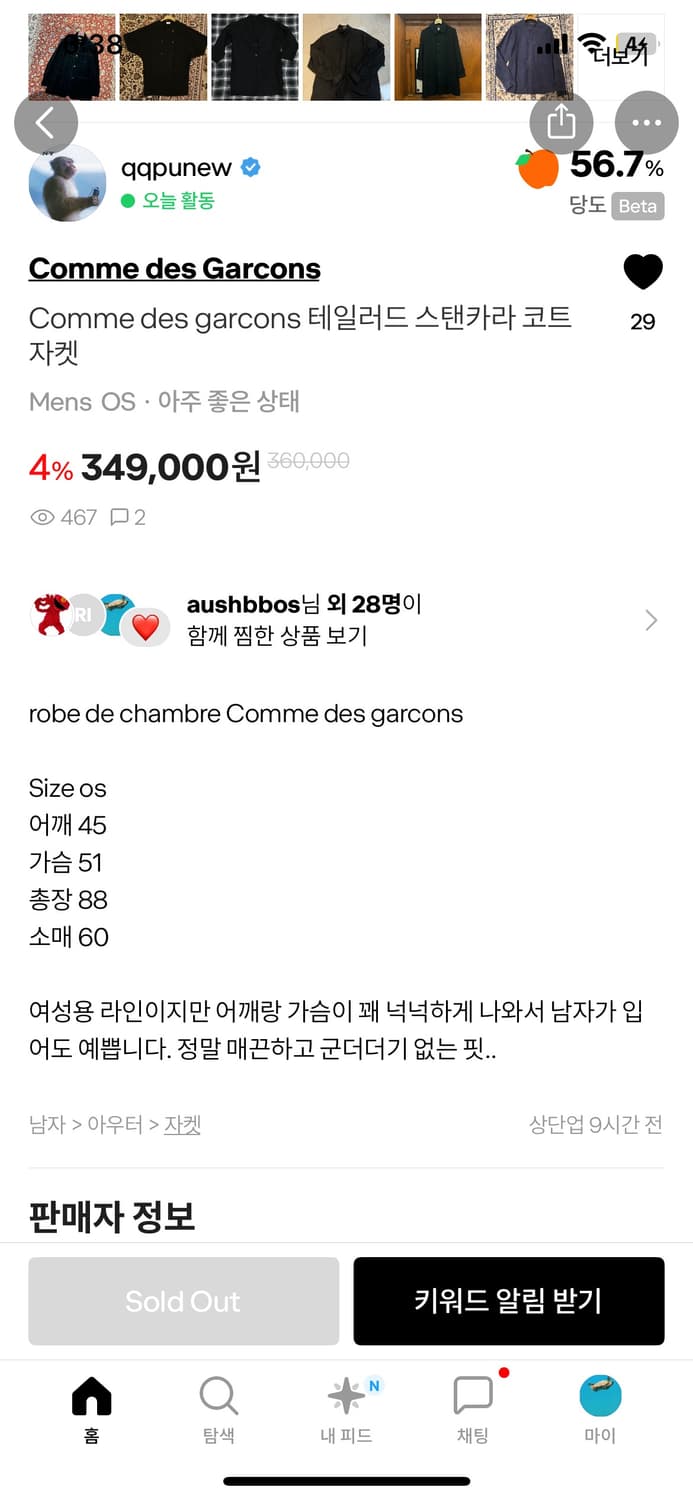
Task: Tap the back arrow button
Action: pyautogui.click(x=46, y=123)
